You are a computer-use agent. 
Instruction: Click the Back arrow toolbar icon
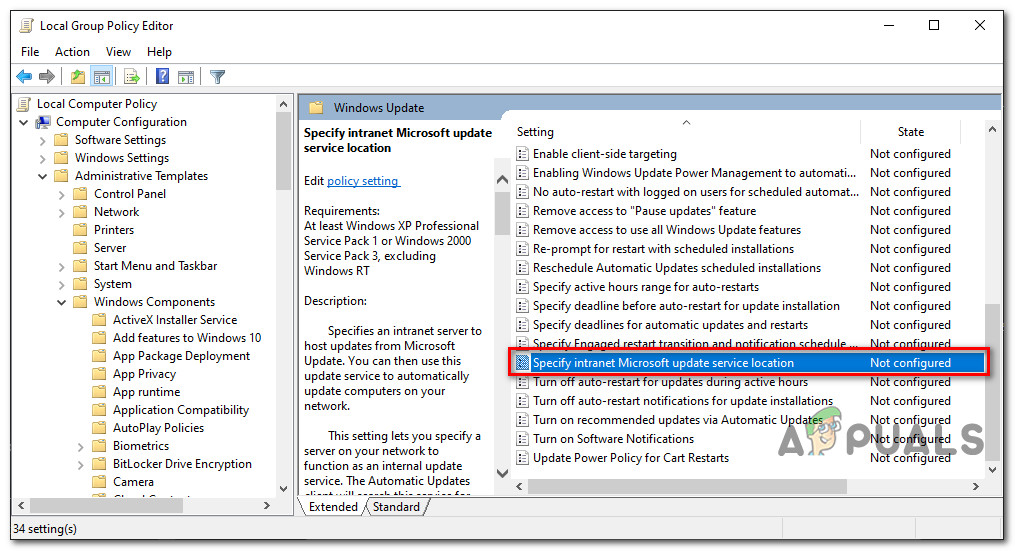coord(24,77)
